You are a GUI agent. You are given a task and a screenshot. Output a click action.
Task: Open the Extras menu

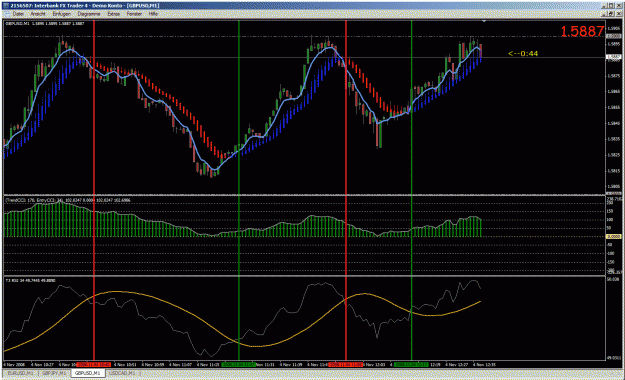coord(114,14)
